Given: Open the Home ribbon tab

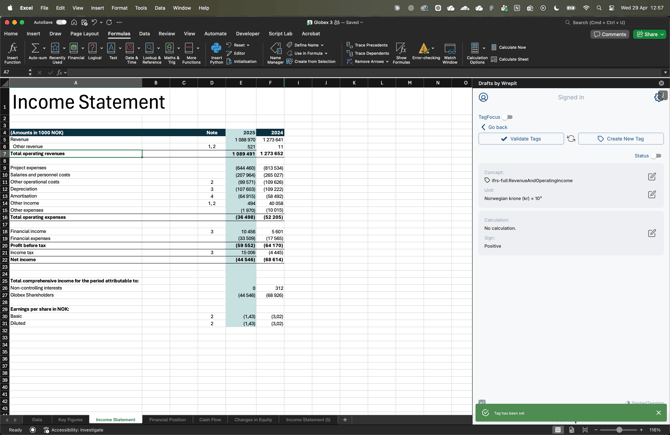Looking at the screenshot, I should (x=11, y=34).
